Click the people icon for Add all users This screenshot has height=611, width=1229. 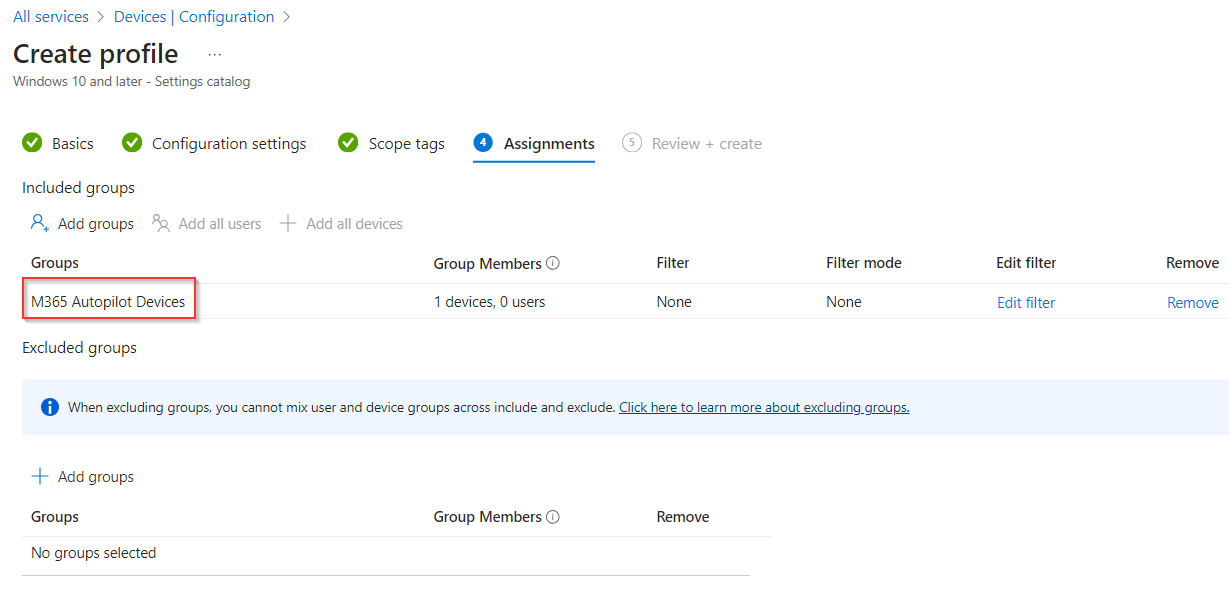(161, 223)
